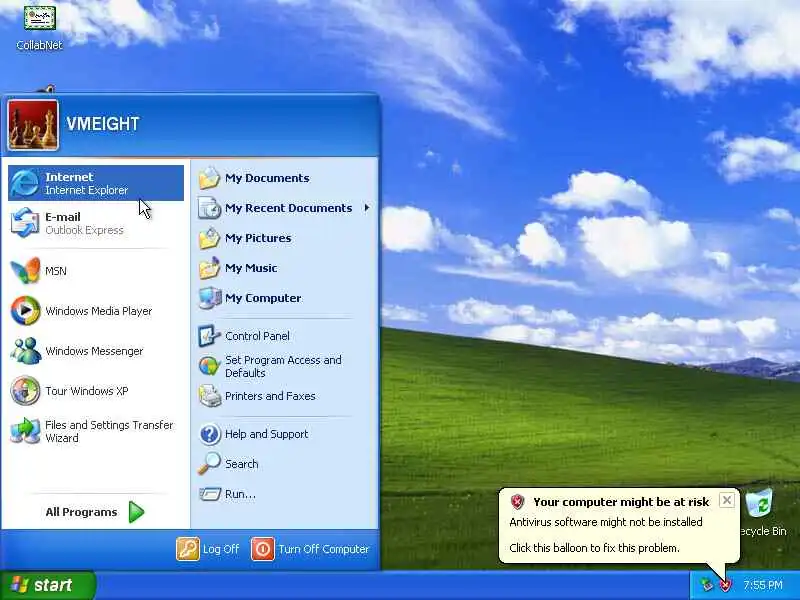Screen dimensions: 800x600
Task: Click the Files and Settings Transfer Wizard icon
Action: click(25, 431)
